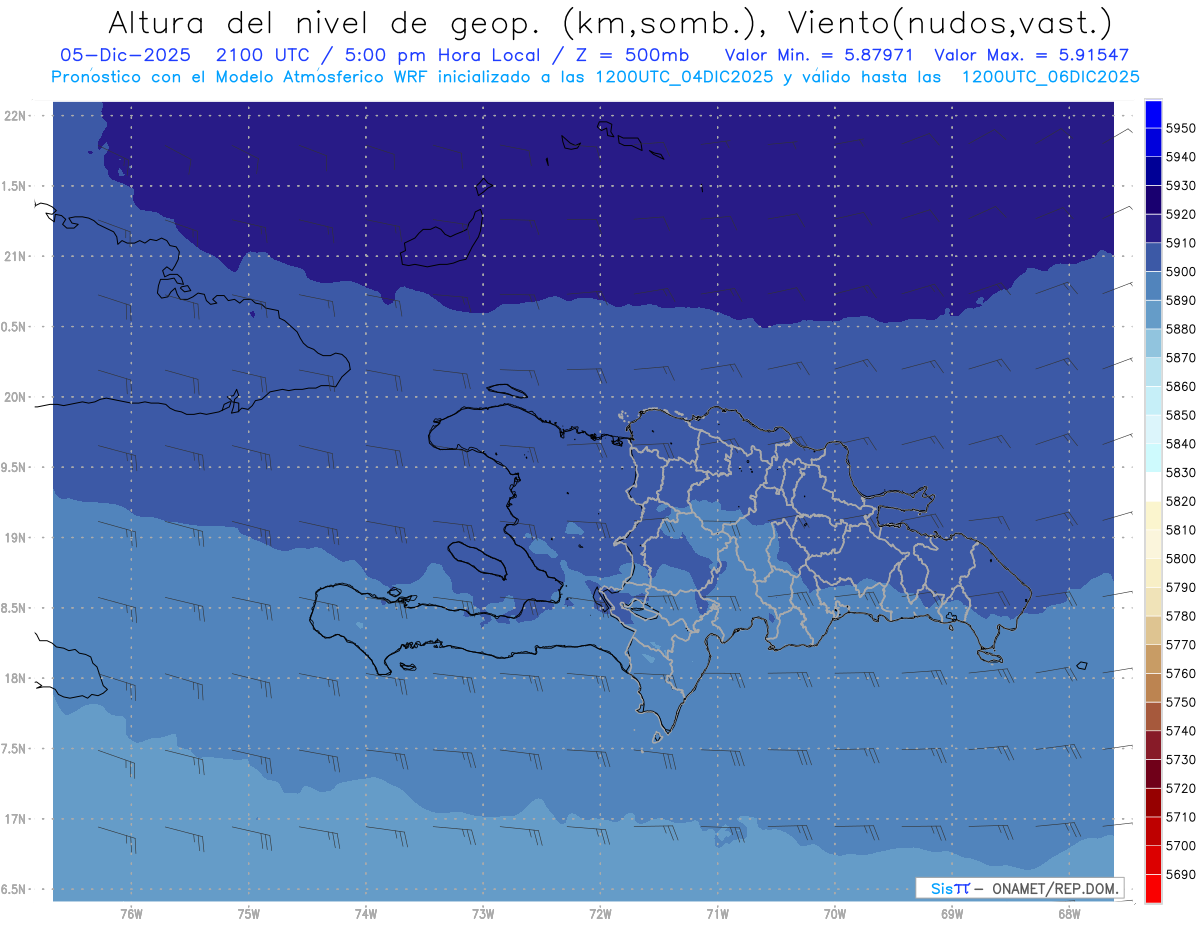Click the 72W longitude axis label
Viewport: 1200px width, 927px height.
pos(600,913)
